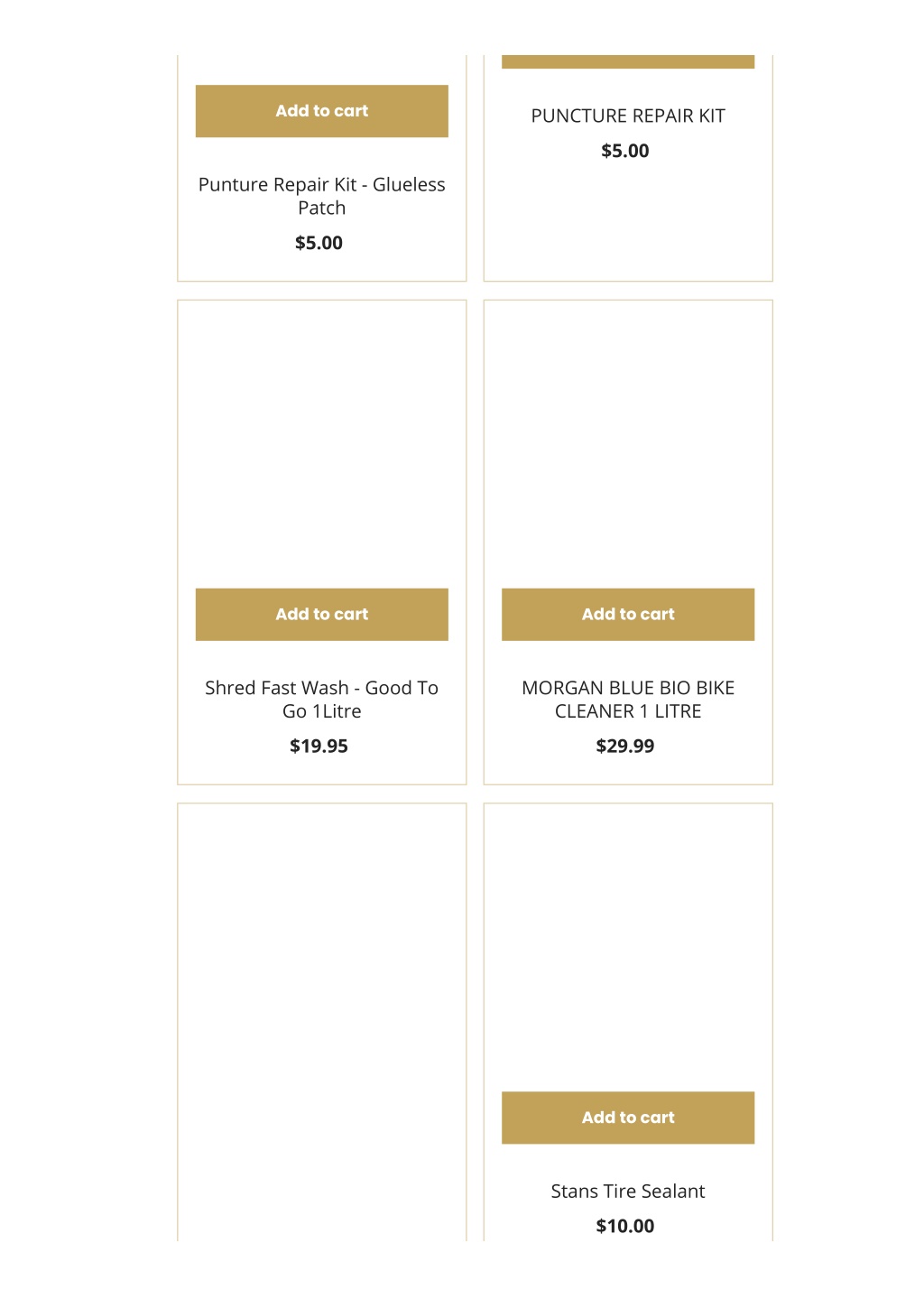Add Punture Repair Kit Glueless Patch to cart

point(321,111)
